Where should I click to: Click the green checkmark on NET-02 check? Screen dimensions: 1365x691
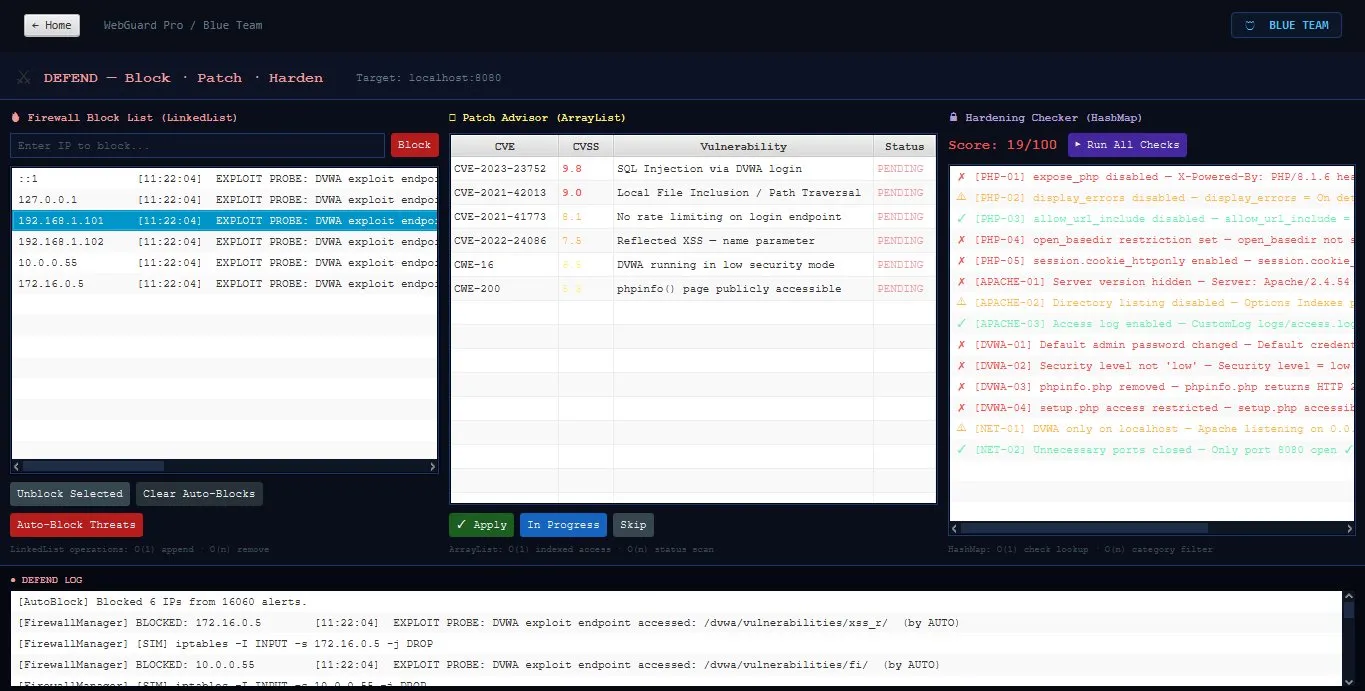[x=961, y=450]
